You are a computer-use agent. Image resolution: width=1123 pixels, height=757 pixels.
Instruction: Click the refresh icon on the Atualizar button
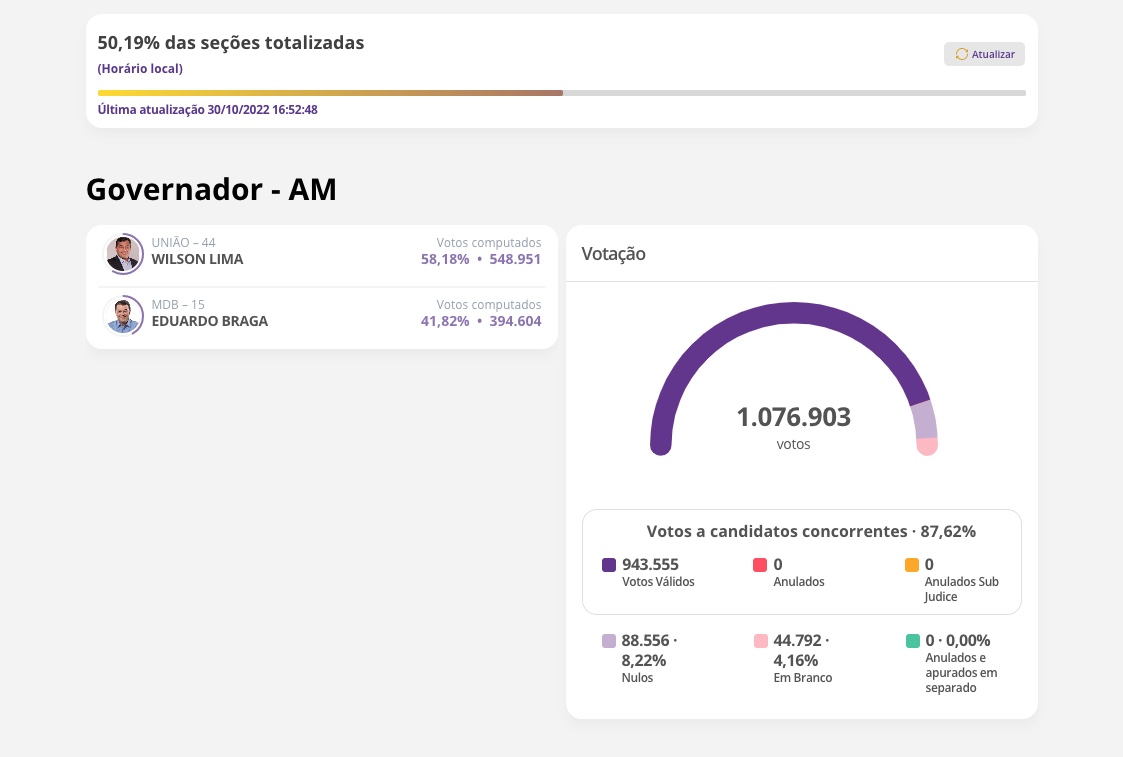point(962,54)
